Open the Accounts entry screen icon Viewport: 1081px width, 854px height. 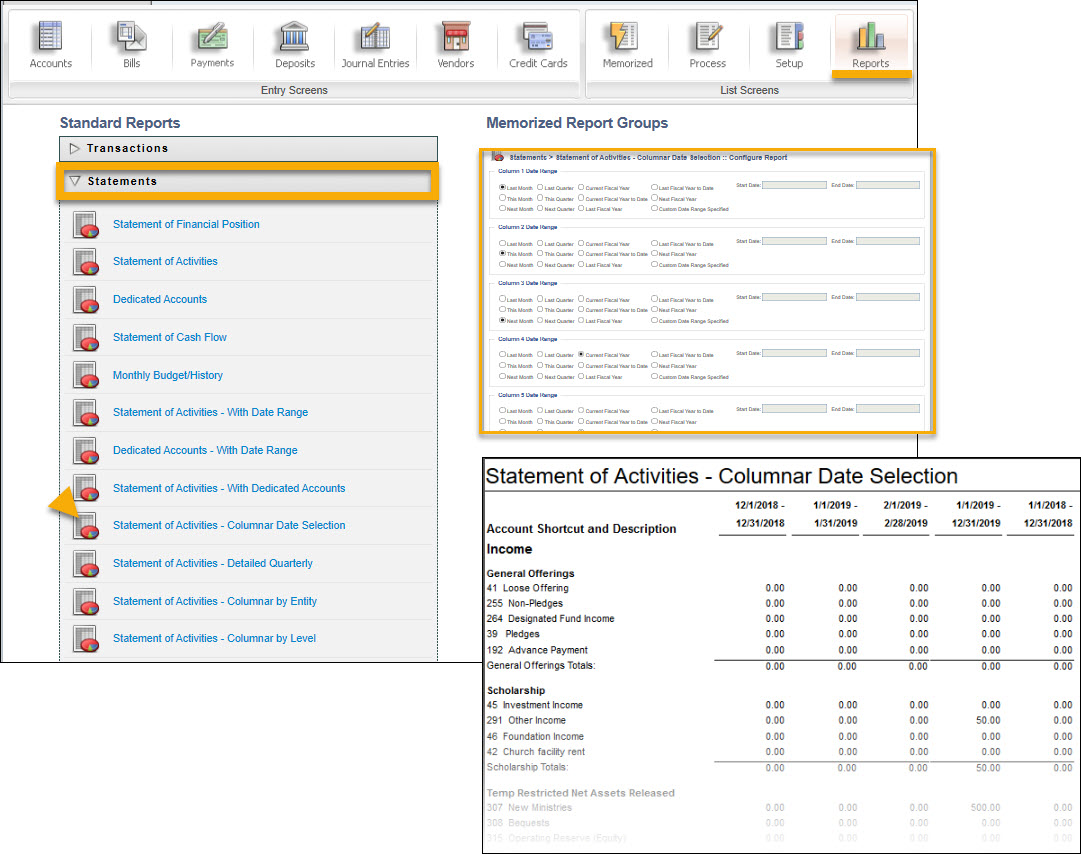tap(50, 45)
